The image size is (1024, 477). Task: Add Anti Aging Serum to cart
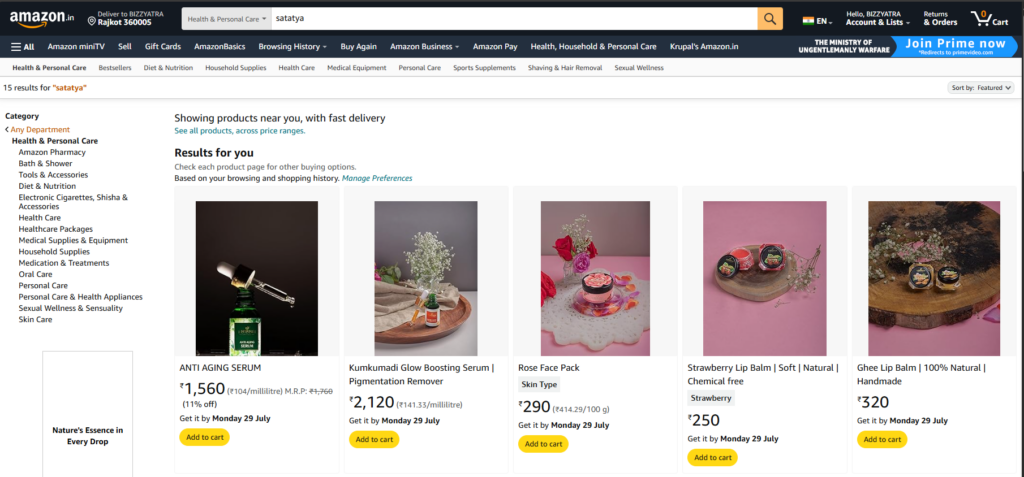point(204,437)
